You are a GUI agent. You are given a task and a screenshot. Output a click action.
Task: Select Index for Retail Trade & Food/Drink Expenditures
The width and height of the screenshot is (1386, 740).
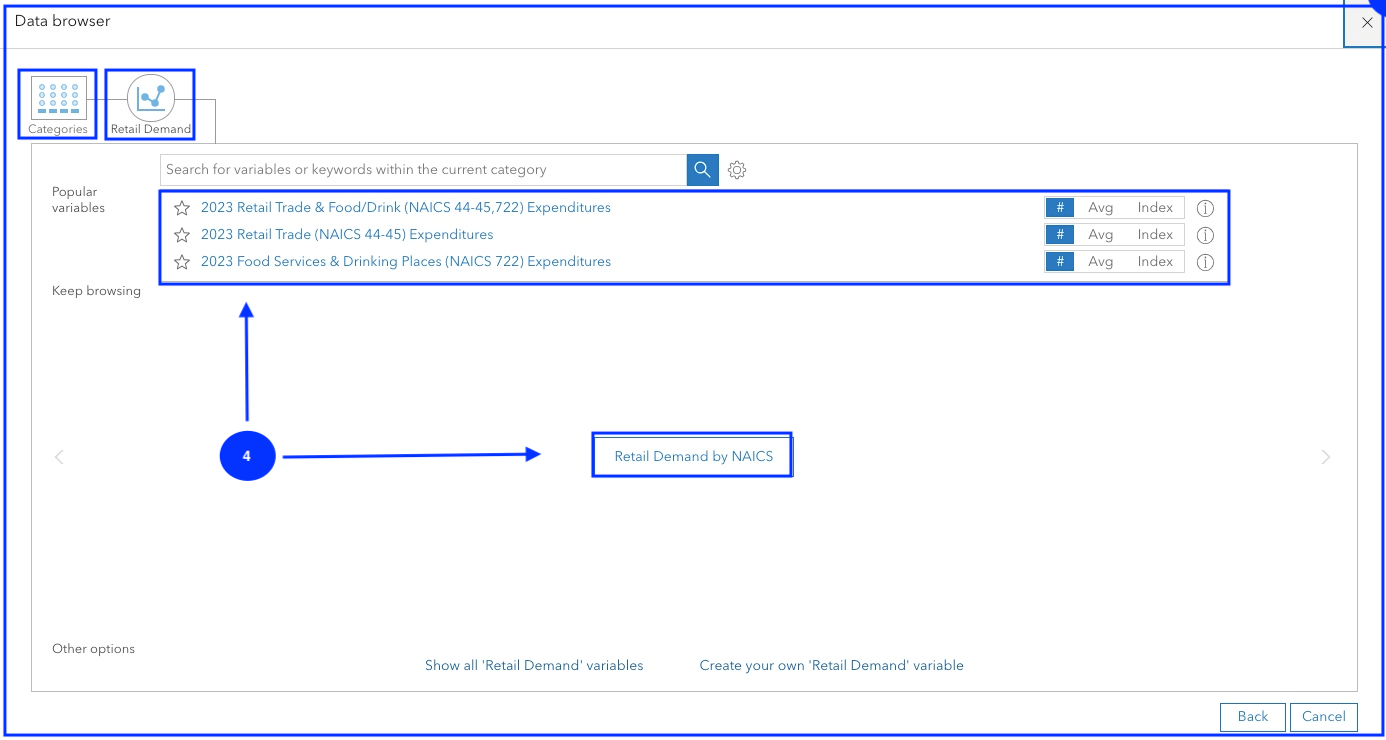click(1155, 208)
